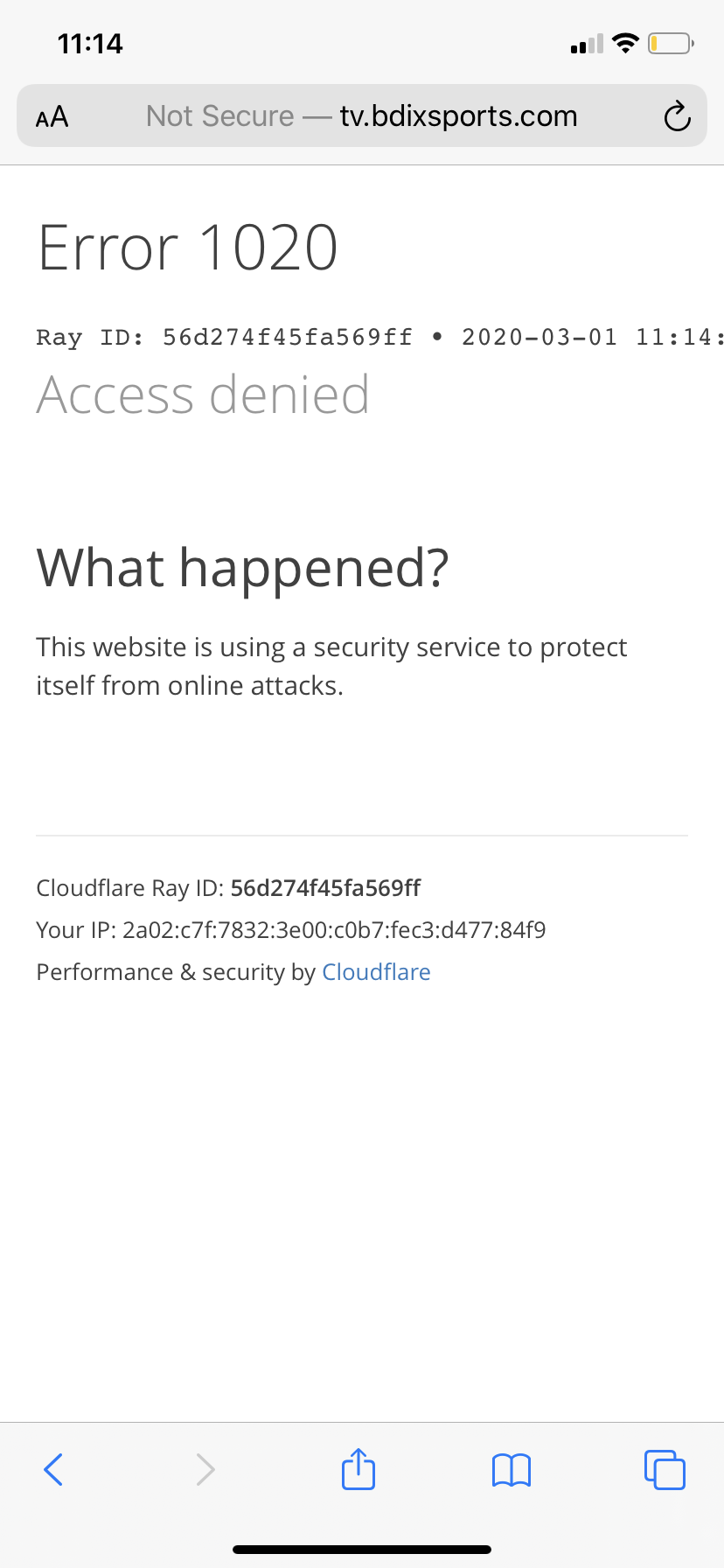The width and height of the screenshot is (724, 1568).
Task: Open the Share sheet icon
Action: 359,1468
